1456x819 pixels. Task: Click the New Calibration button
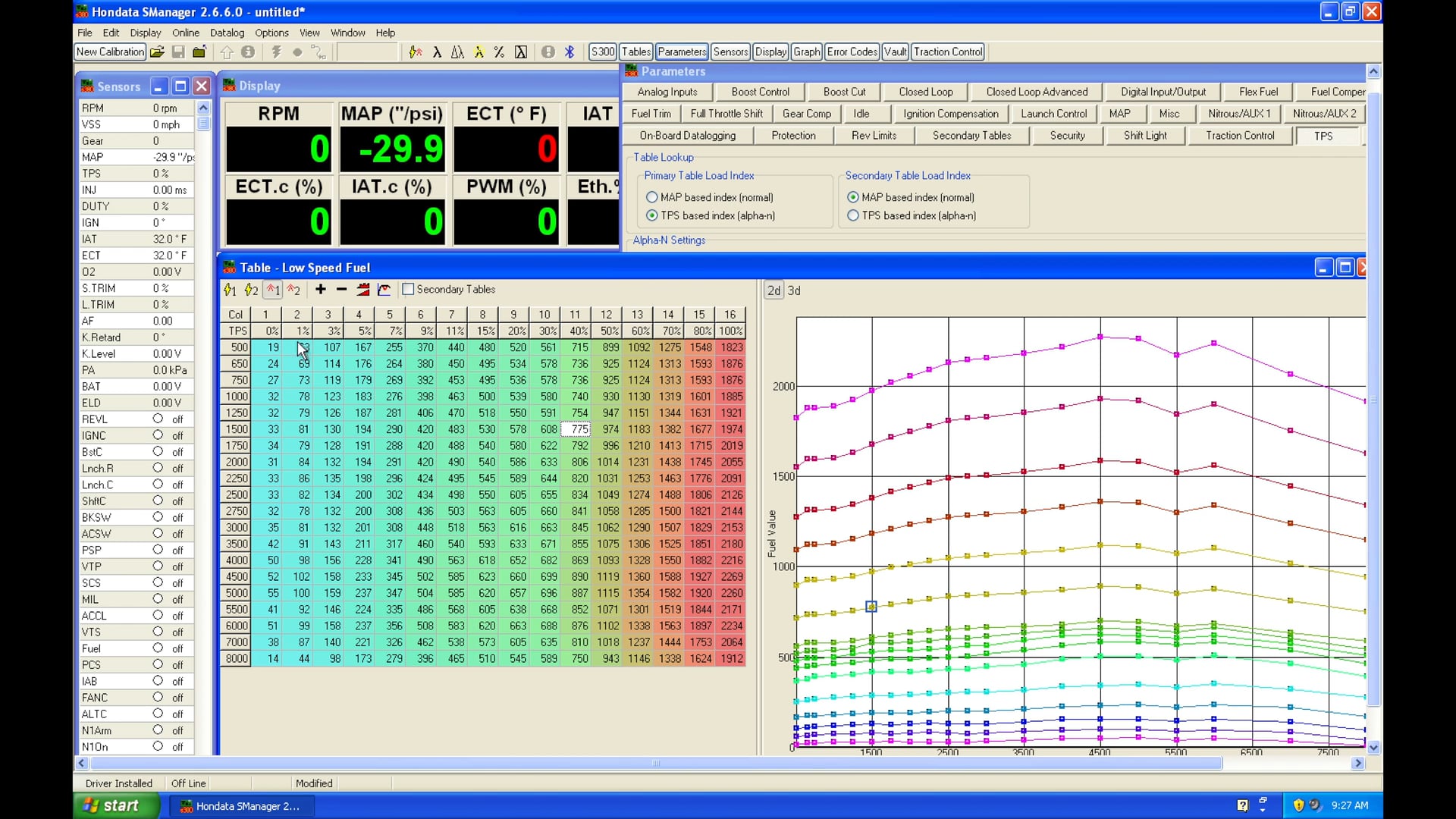109,52
